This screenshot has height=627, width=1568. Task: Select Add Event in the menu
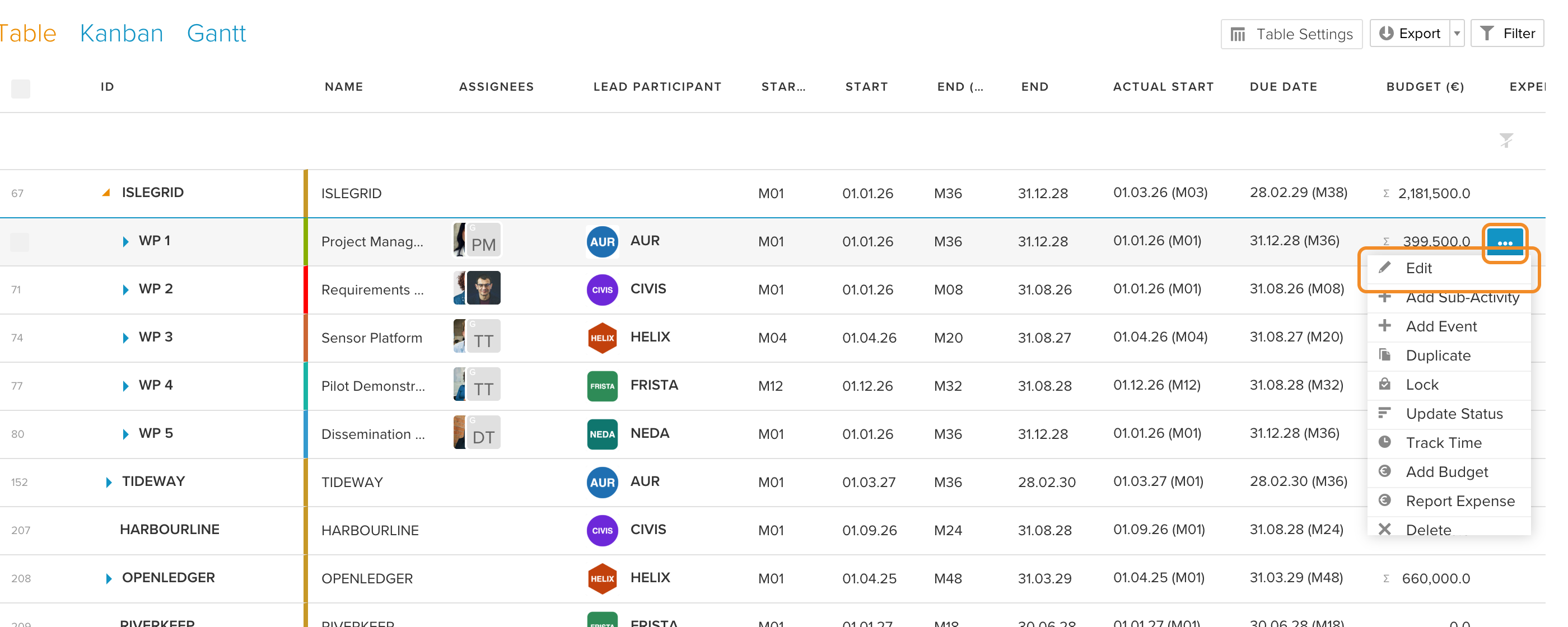click(x=1449, y=327)
